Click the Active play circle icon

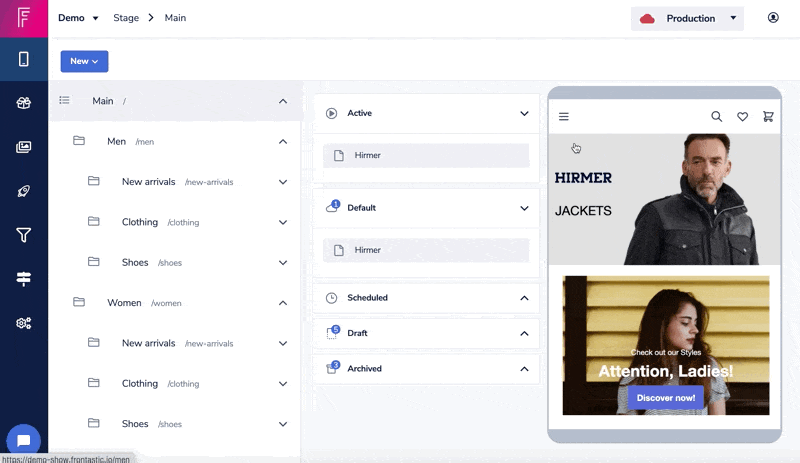tap(332, 113)
